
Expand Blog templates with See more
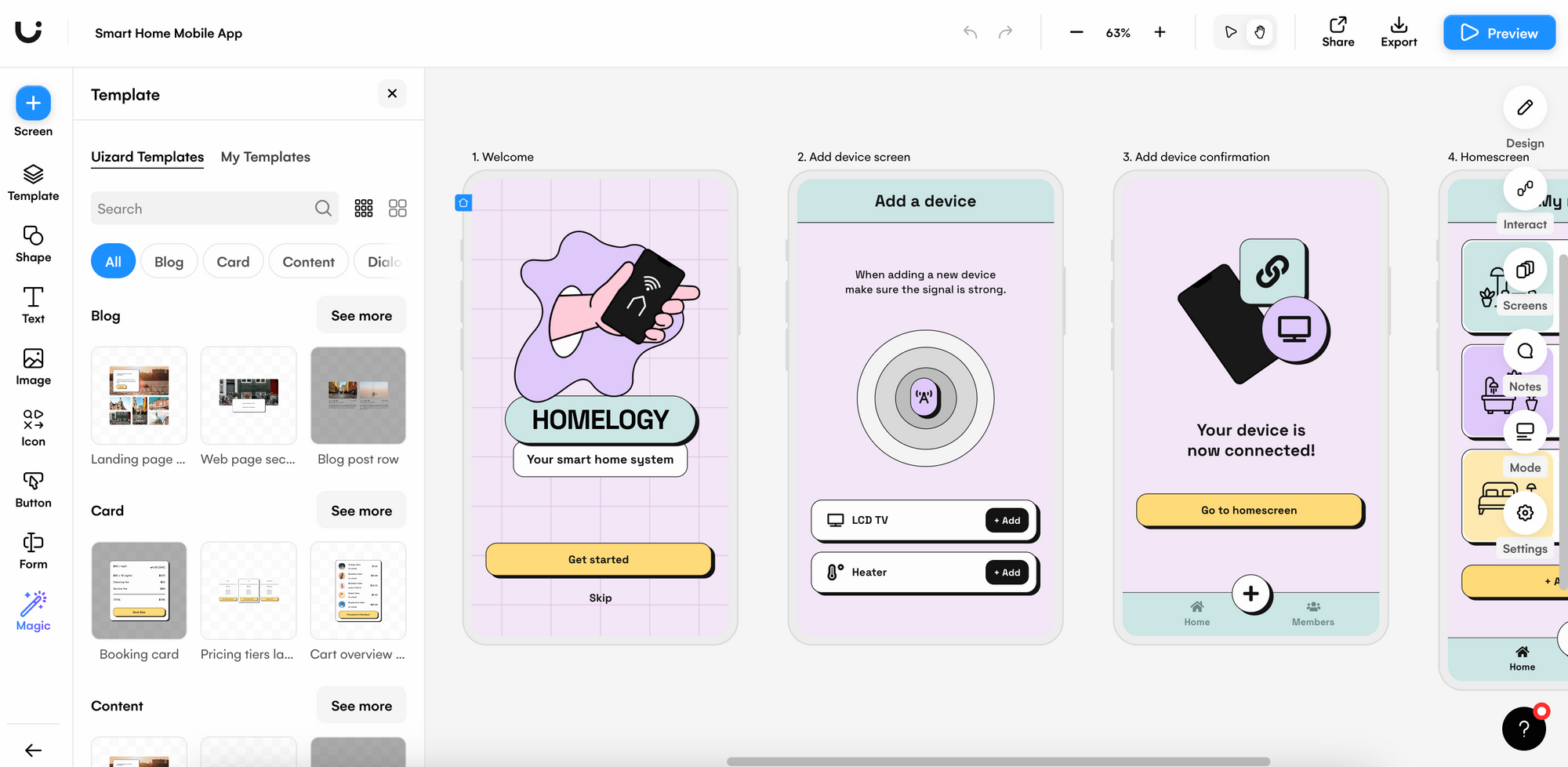click(x=361, y=315)
